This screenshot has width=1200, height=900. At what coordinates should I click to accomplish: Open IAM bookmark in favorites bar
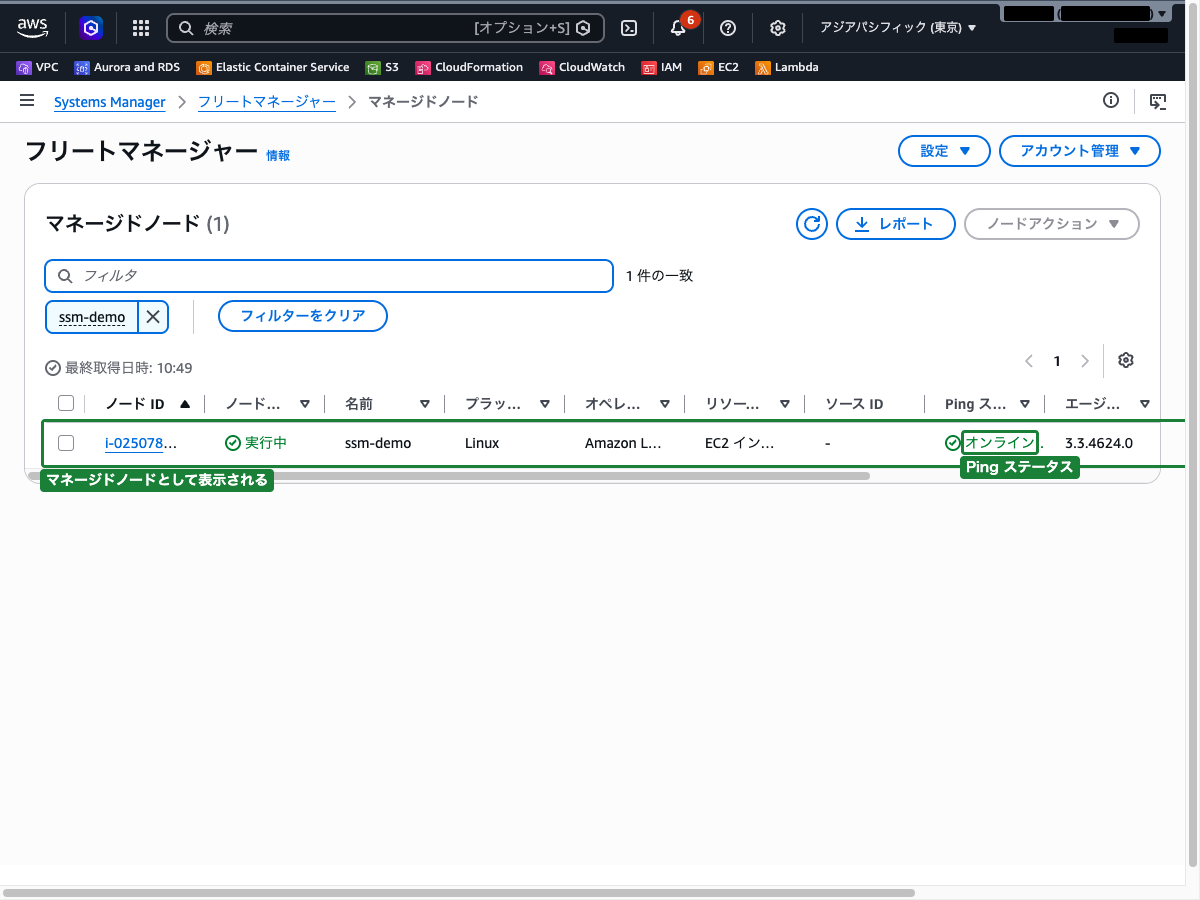tap(662, 68)
